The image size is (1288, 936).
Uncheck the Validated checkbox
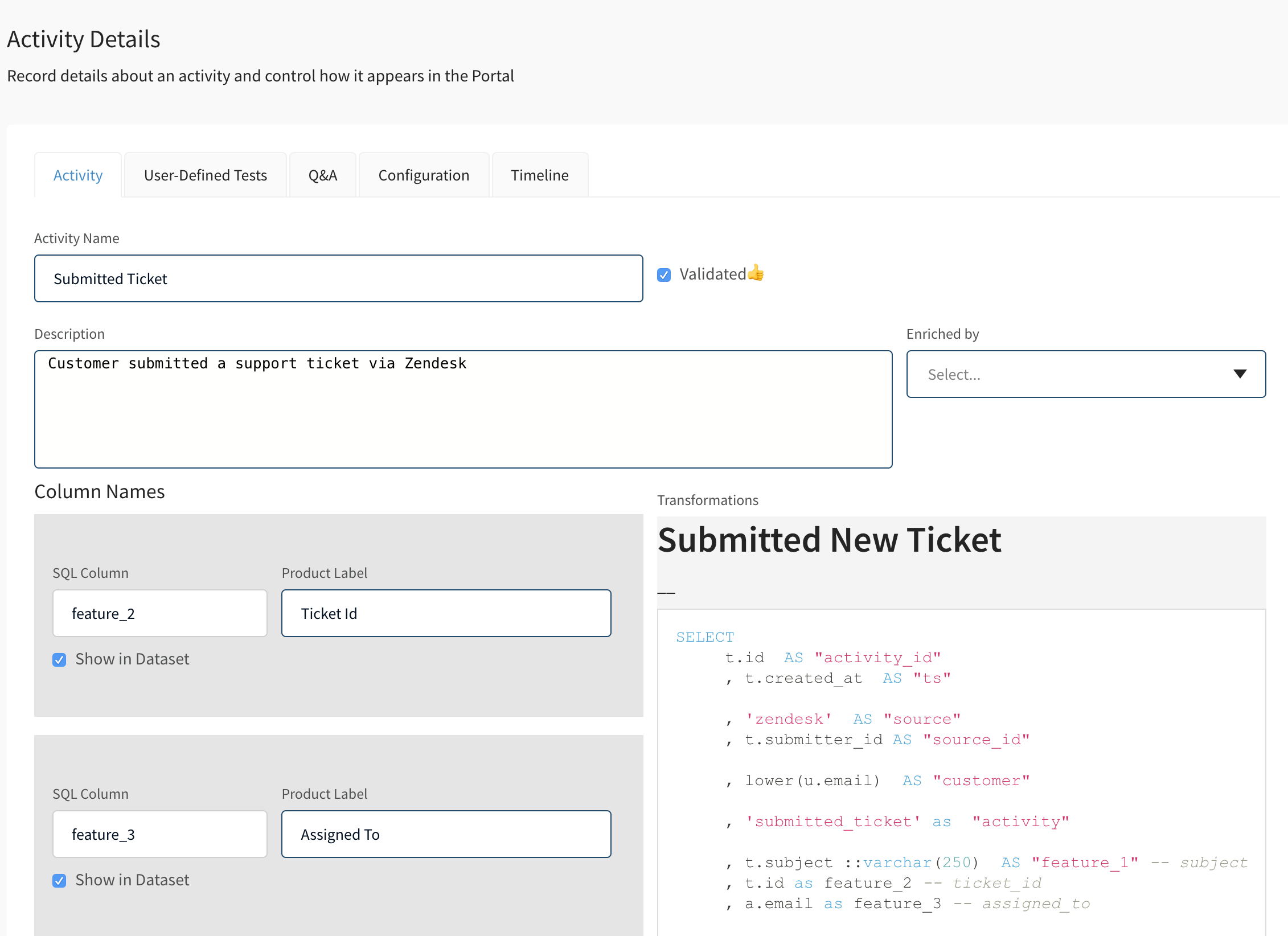(x=664, y=275)
